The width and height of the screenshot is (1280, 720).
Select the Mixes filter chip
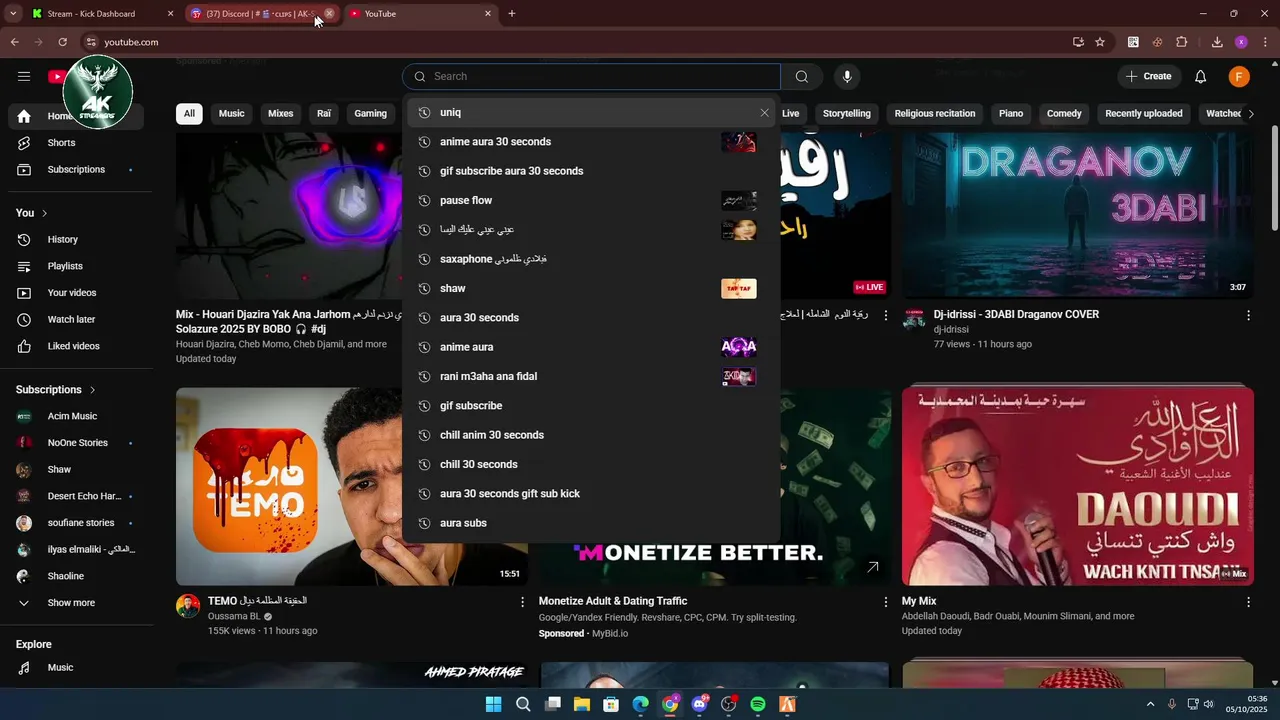281,114
